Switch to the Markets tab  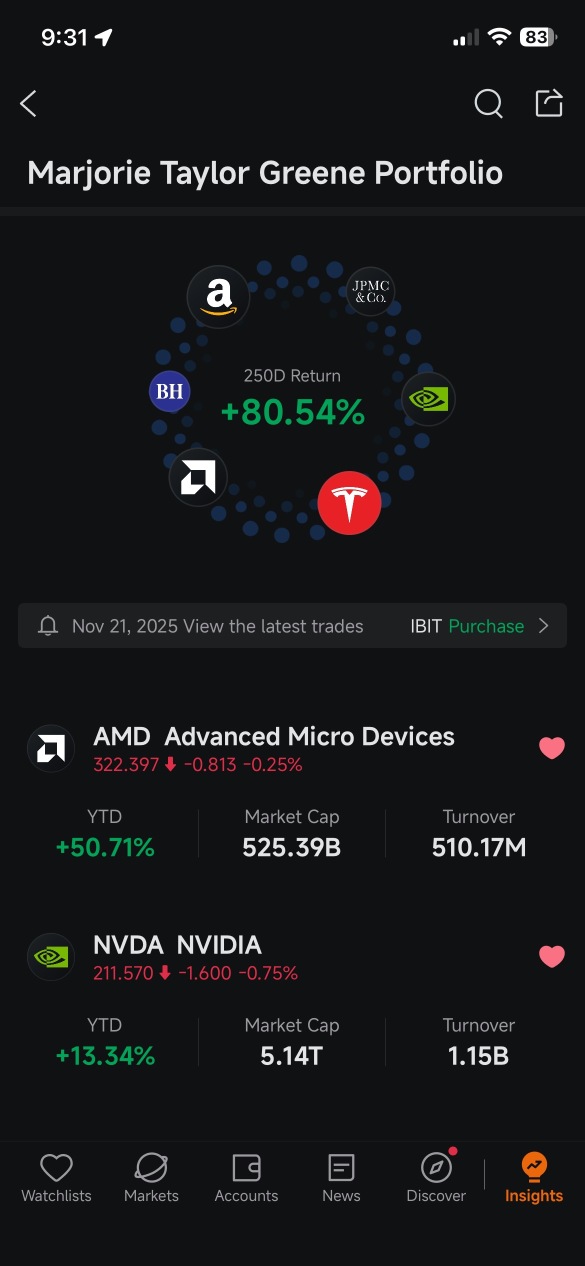(x=151, y=1178)
